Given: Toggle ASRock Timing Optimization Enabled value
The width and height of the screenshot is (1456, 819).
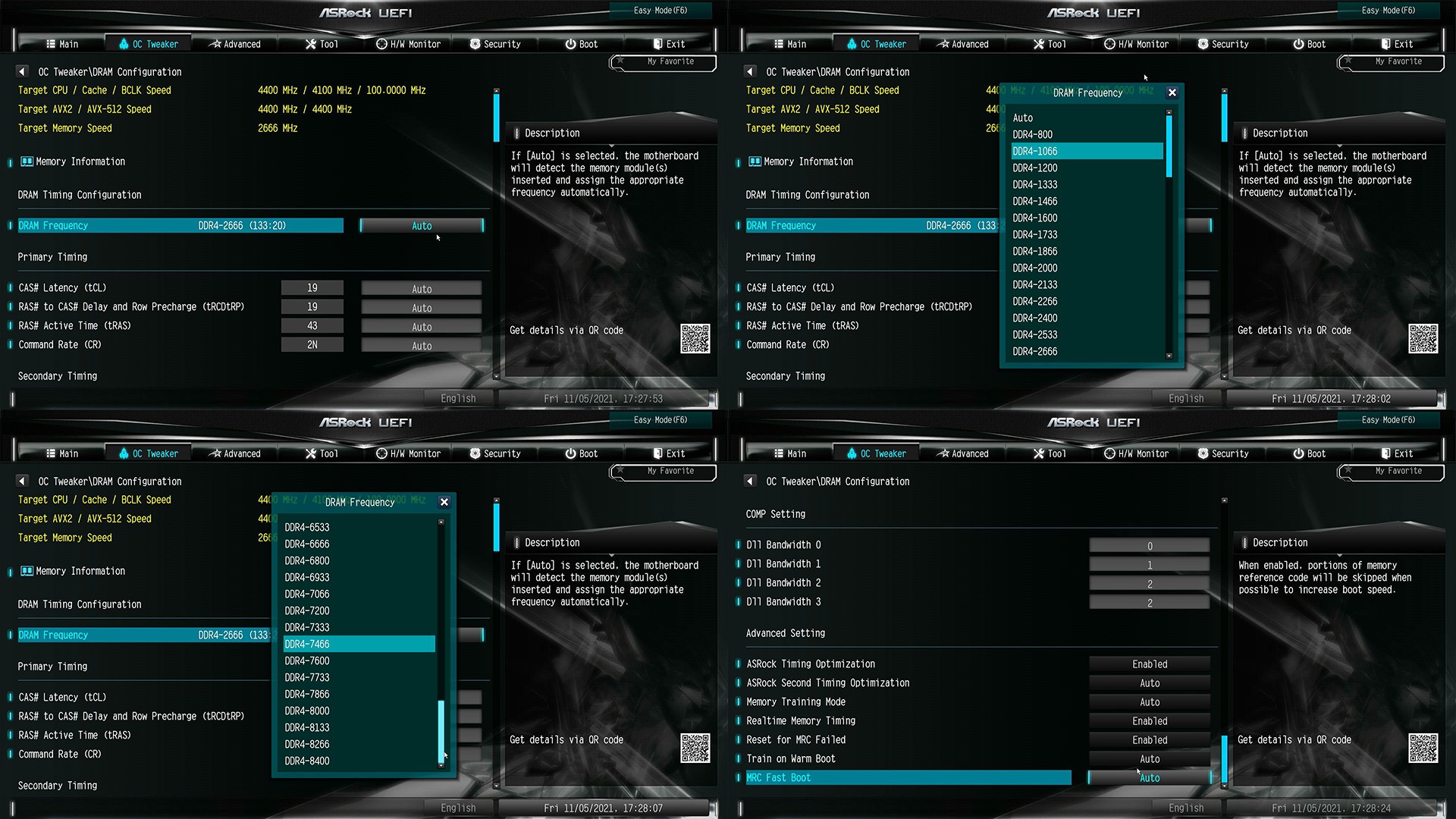Looking at the screenshot, I should [x=1149, y=664].
